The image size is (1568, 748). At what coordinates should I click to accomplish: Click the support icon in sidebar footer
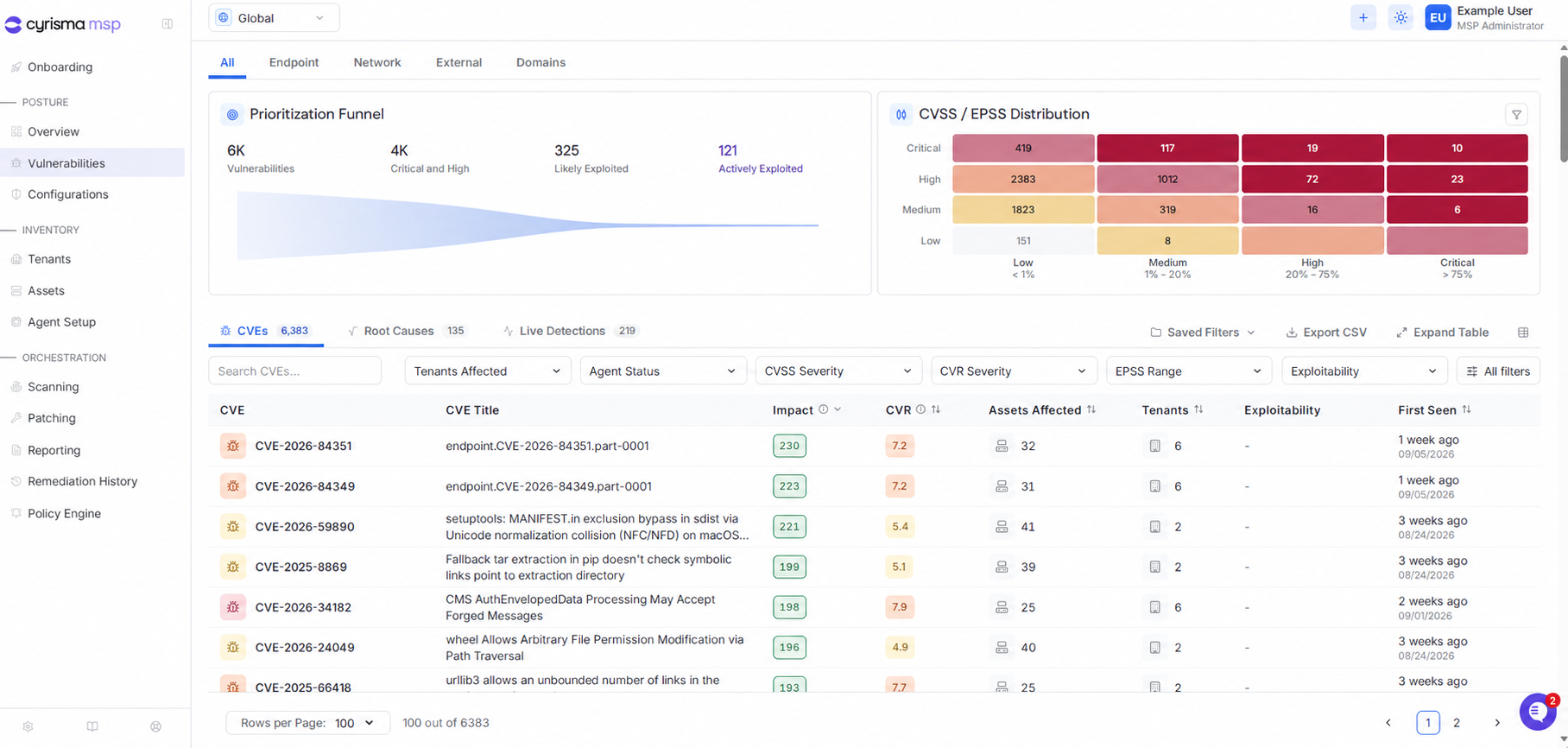click(155, 726)
